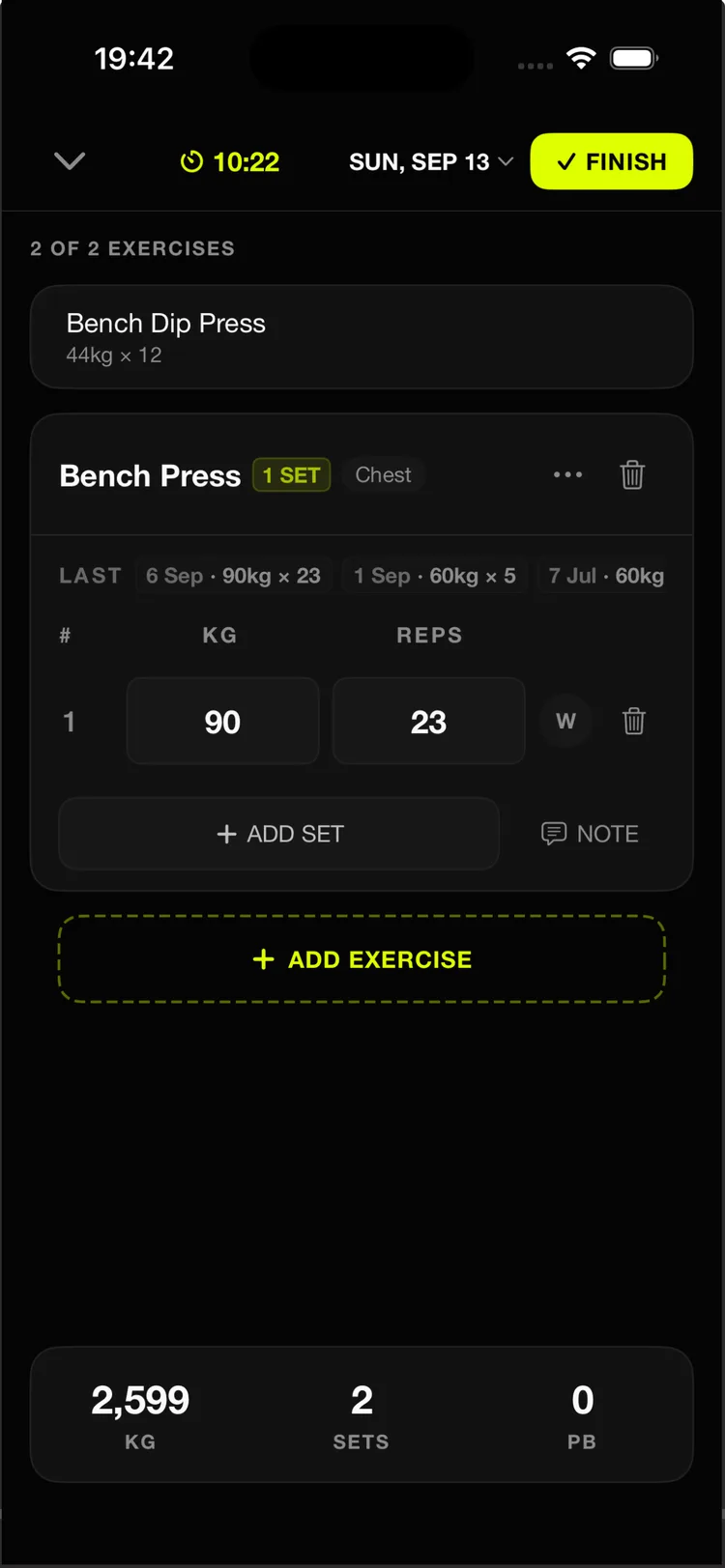Tap ADD EXERCISE dashed button

[362, 959]
